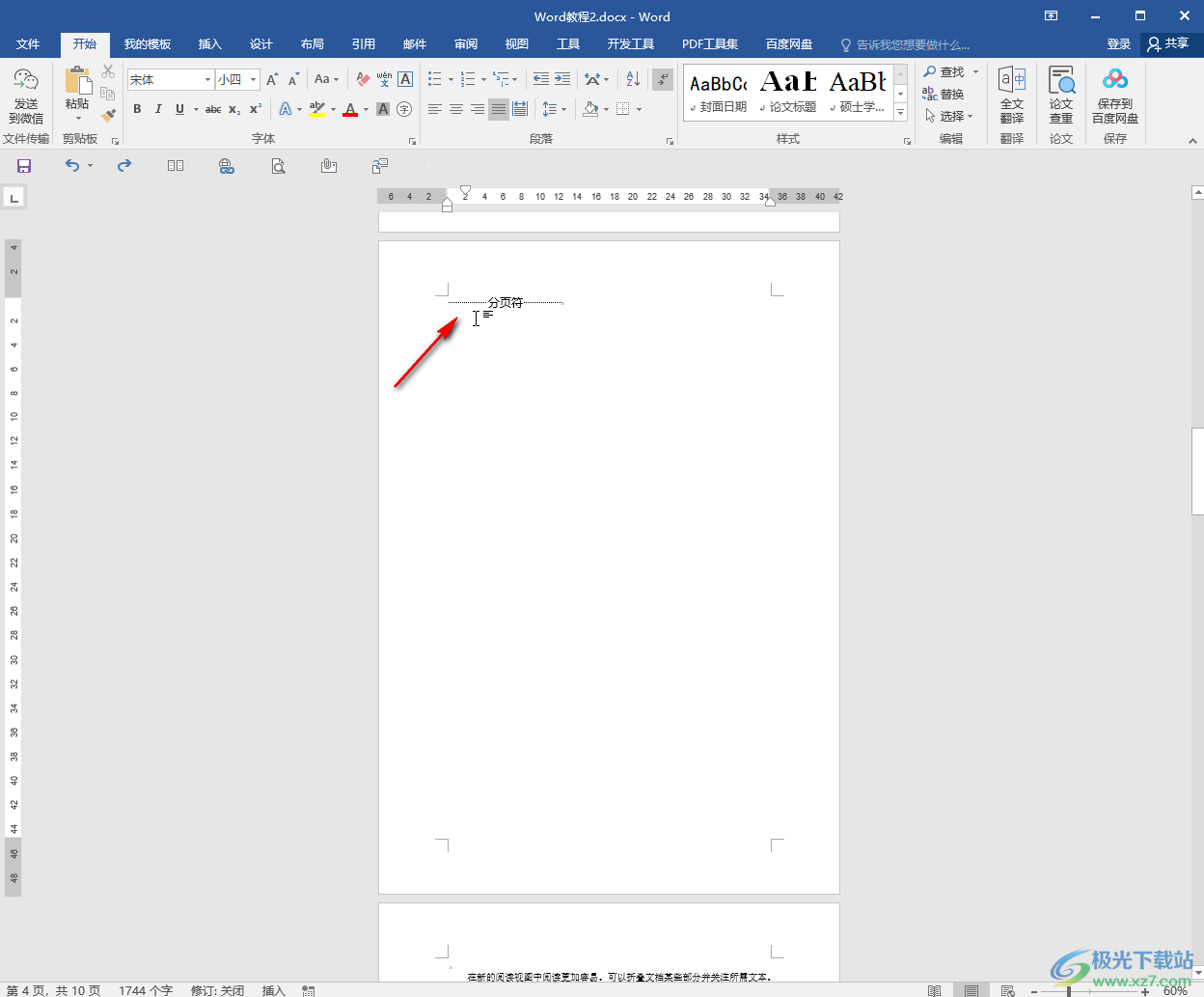
Task: Apply distributed alignment
Action: coord(520,109)
